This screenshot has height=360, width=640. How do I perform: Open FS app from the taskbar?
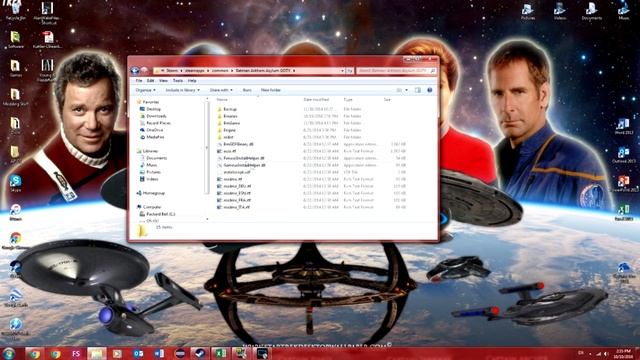click(76, 353)
